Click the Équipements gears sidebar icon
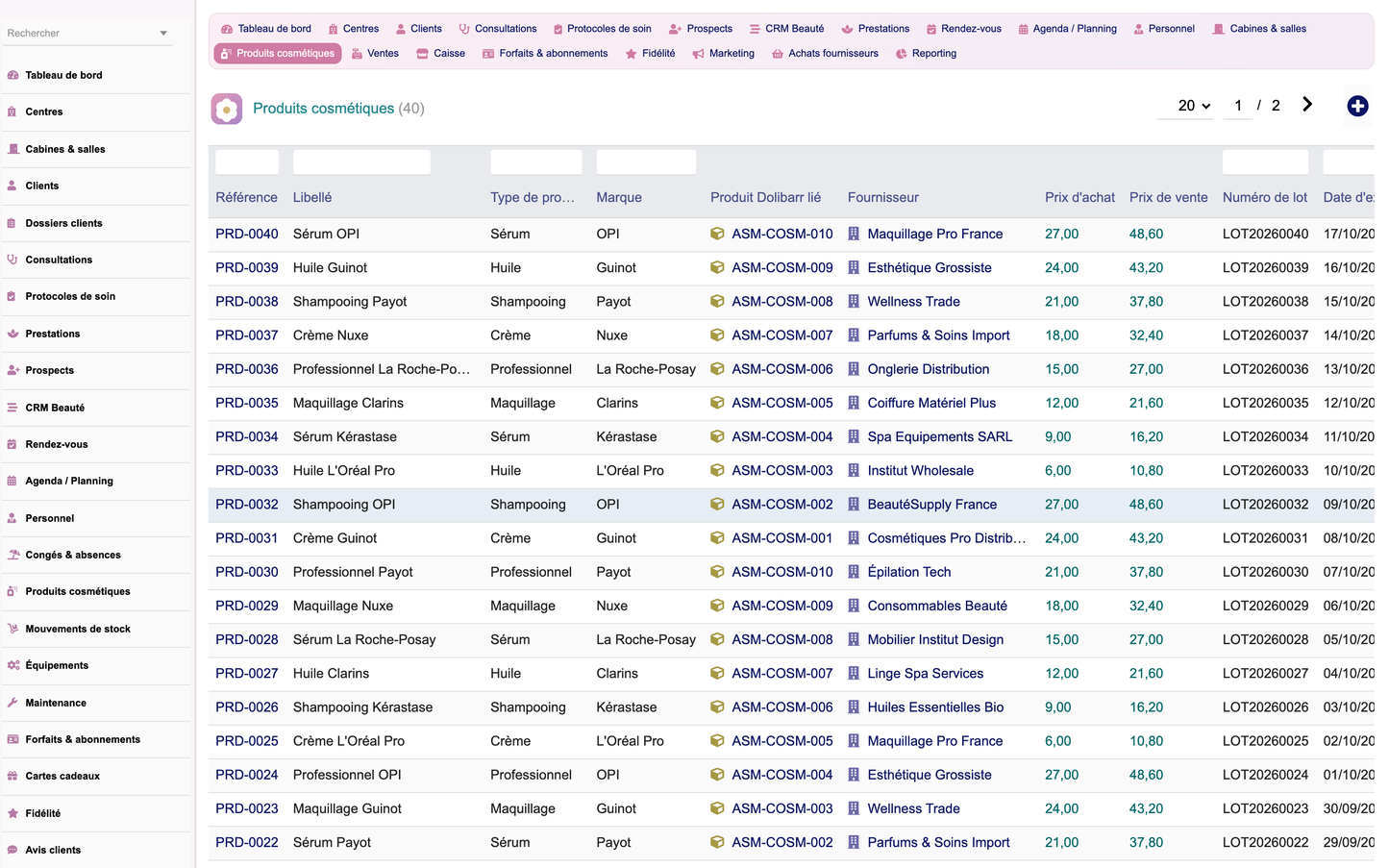1389x868 pixels. click(x=12, y=665)
